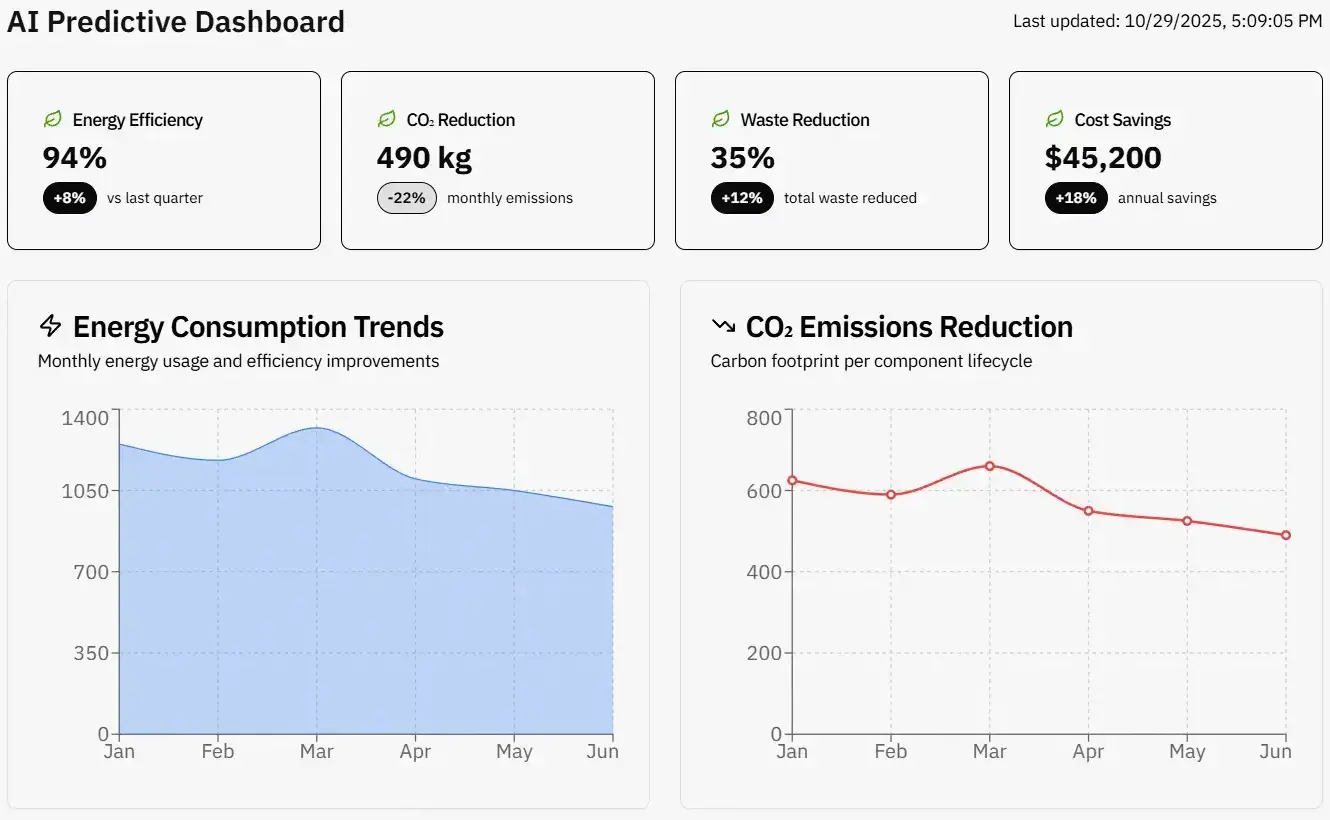This screenshot has height=820, width=1330.
Task: Click the downward trend icon beside CO₂ Emissions Reduction
Action: 722,326
